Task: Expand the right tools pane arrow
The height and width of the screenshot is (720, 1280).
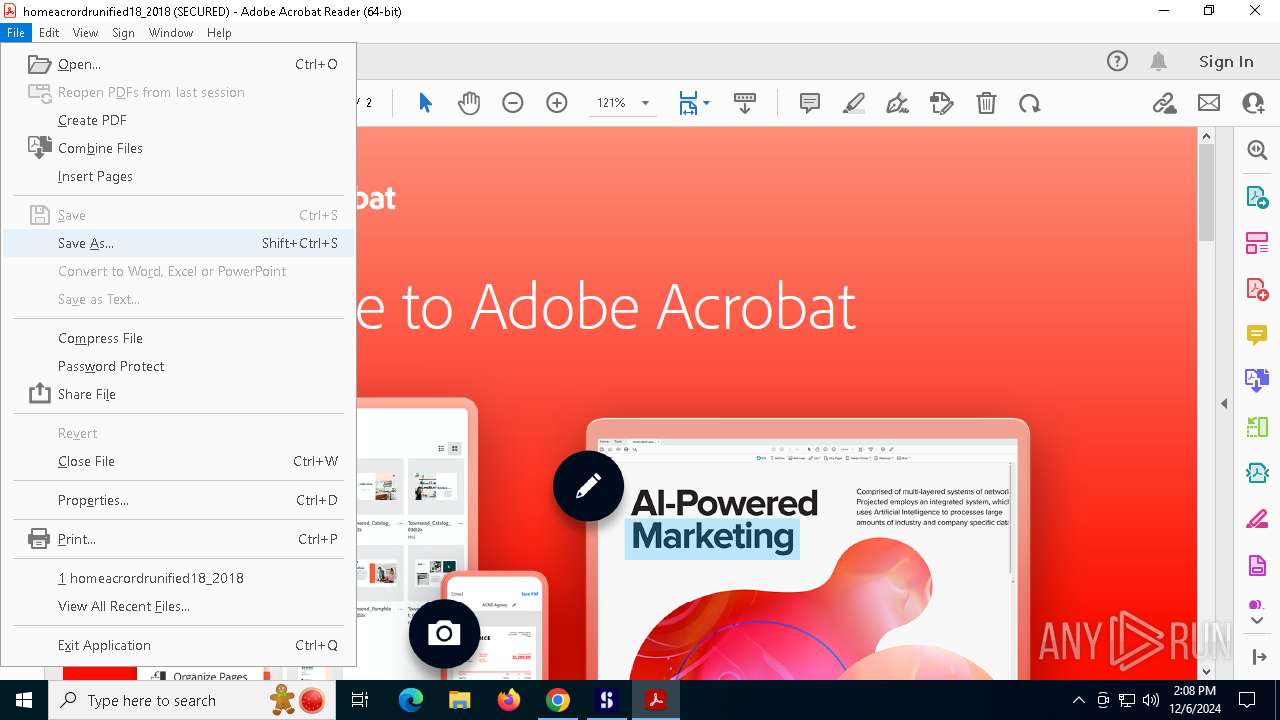Action: [x=1224, y=404]
